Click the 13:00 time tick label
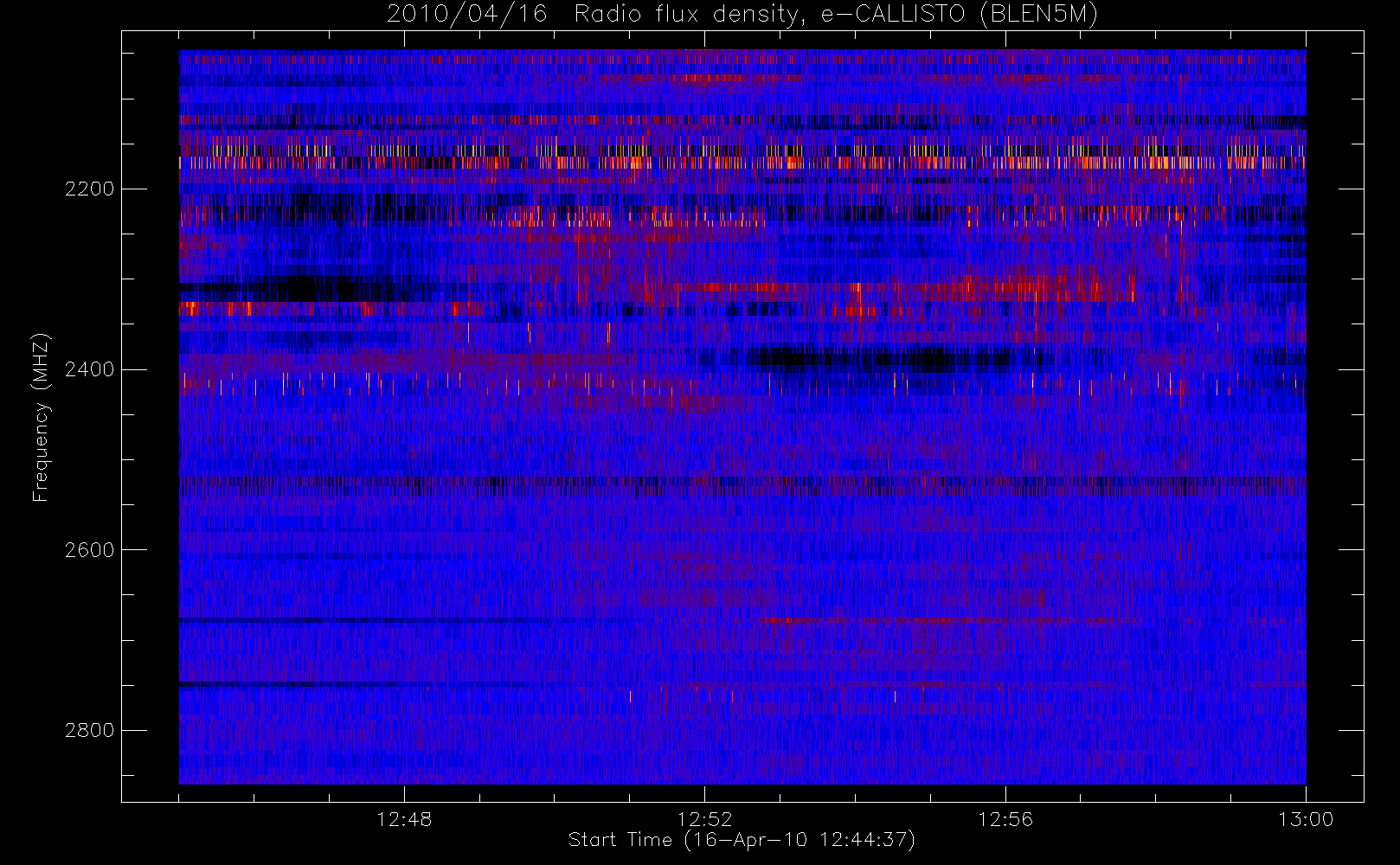Image resolution: width=1400 pixels, height=865 pixels. [x=1306, y=819]
